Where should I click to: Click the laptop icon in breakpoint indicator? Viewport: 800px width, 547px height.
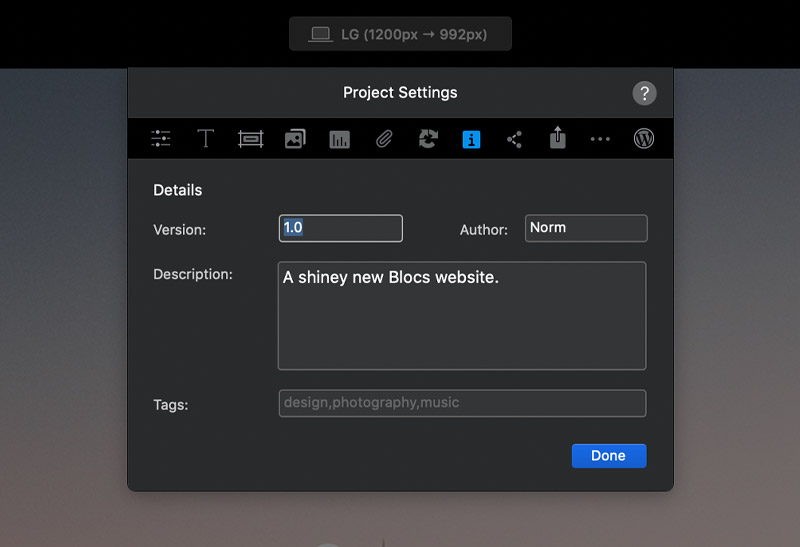[x=321, y=35]
